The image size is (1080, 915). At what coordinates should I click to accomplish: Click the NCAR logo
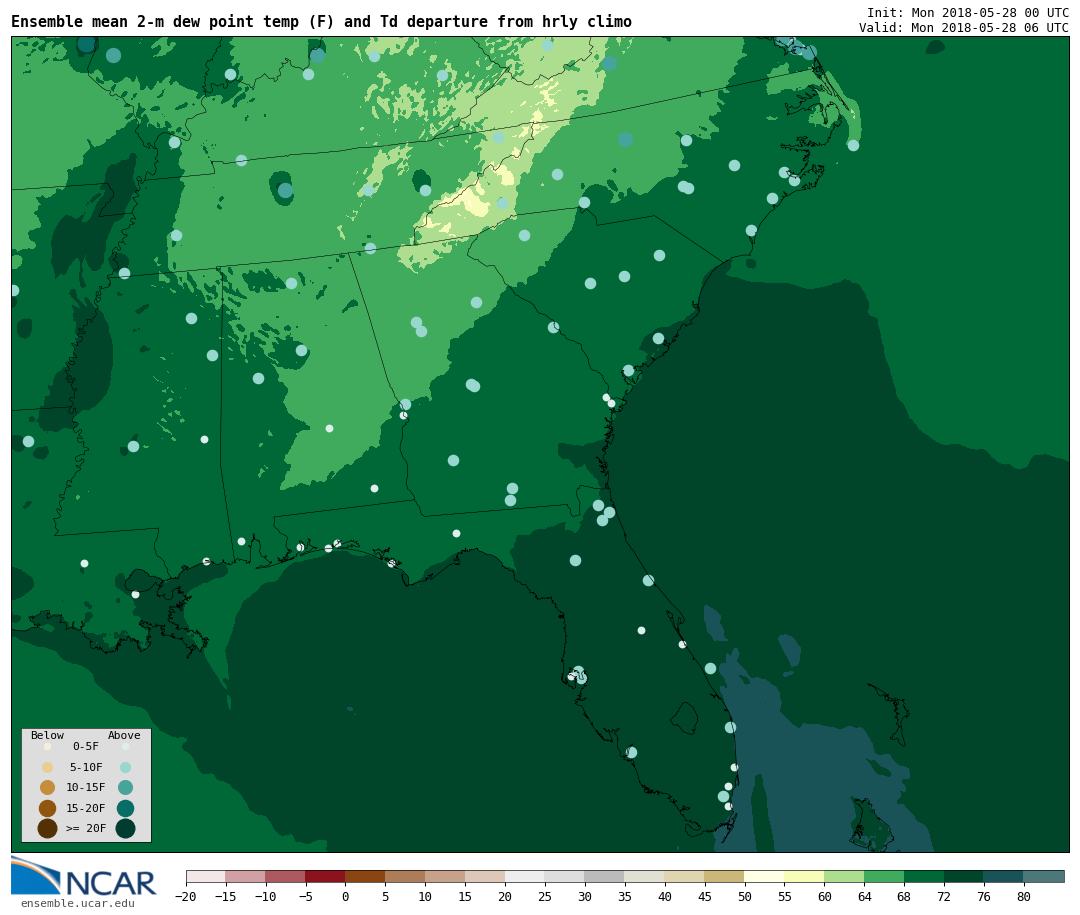pyautogui.click(x=84, y=877)
